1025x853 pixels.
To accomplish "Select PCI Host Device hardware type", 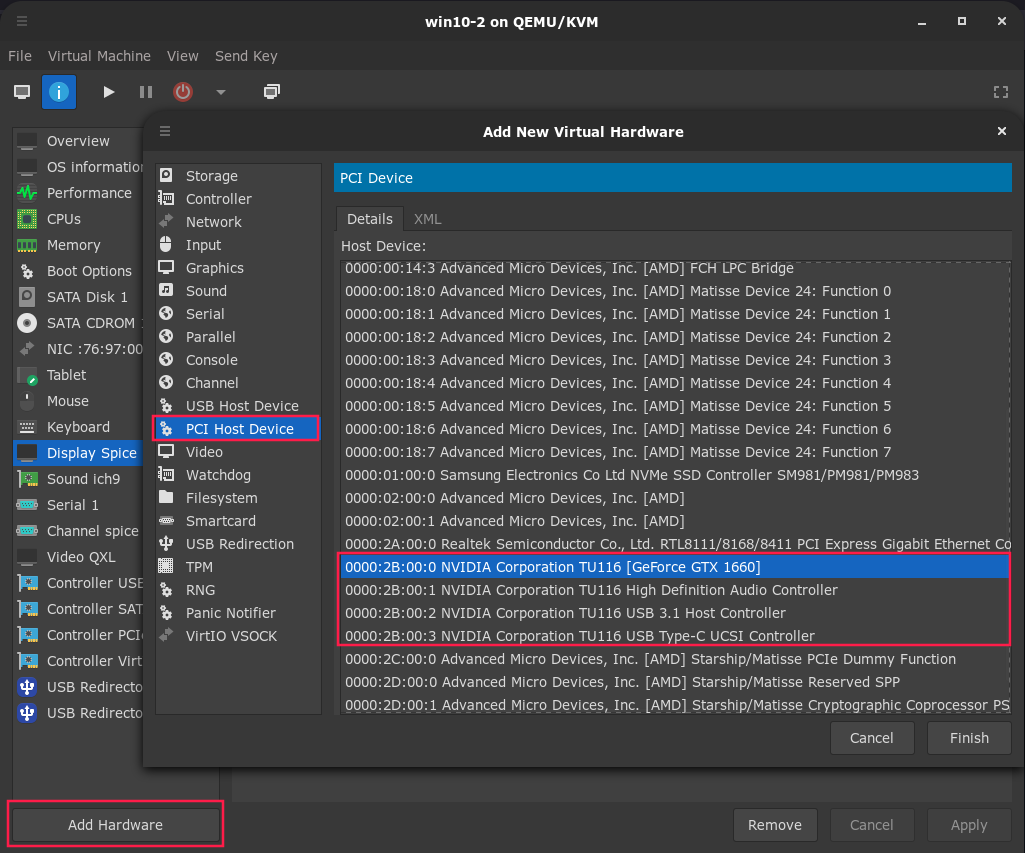I will point(239,429).
